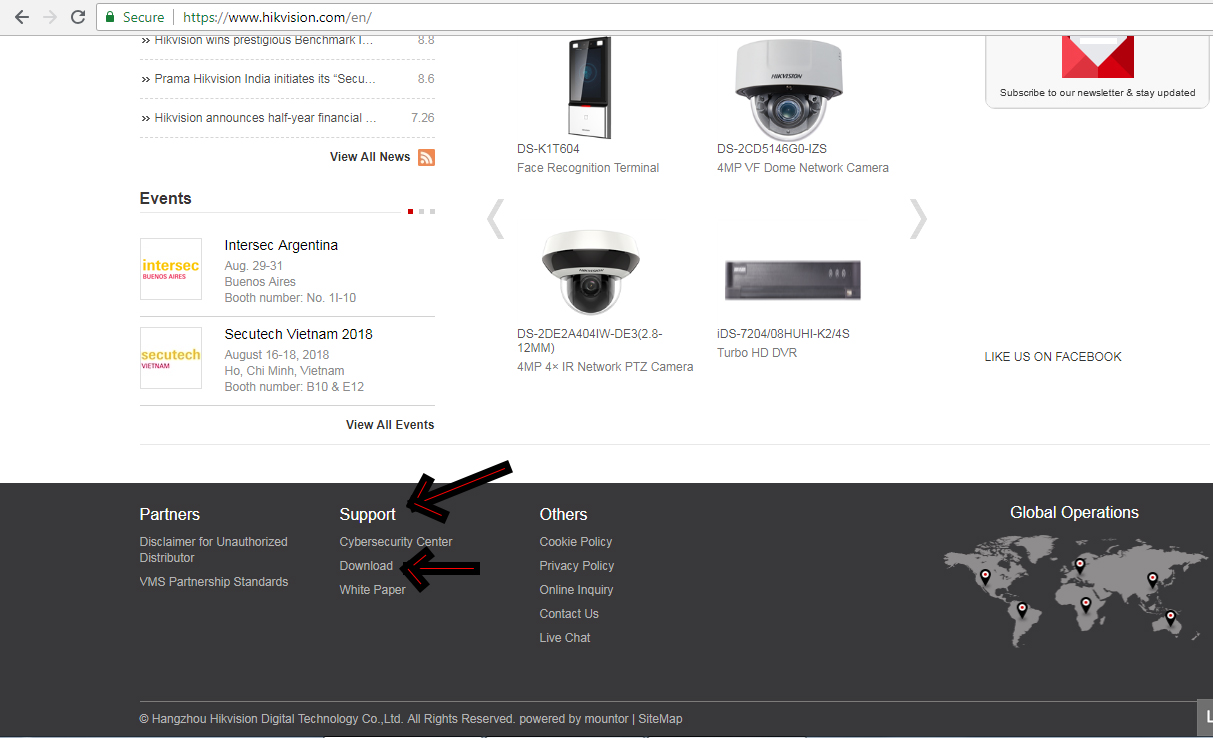Click the Booth number: B10 & E12 text
This screenshot has width=1213, height=738.
point(295,387)
